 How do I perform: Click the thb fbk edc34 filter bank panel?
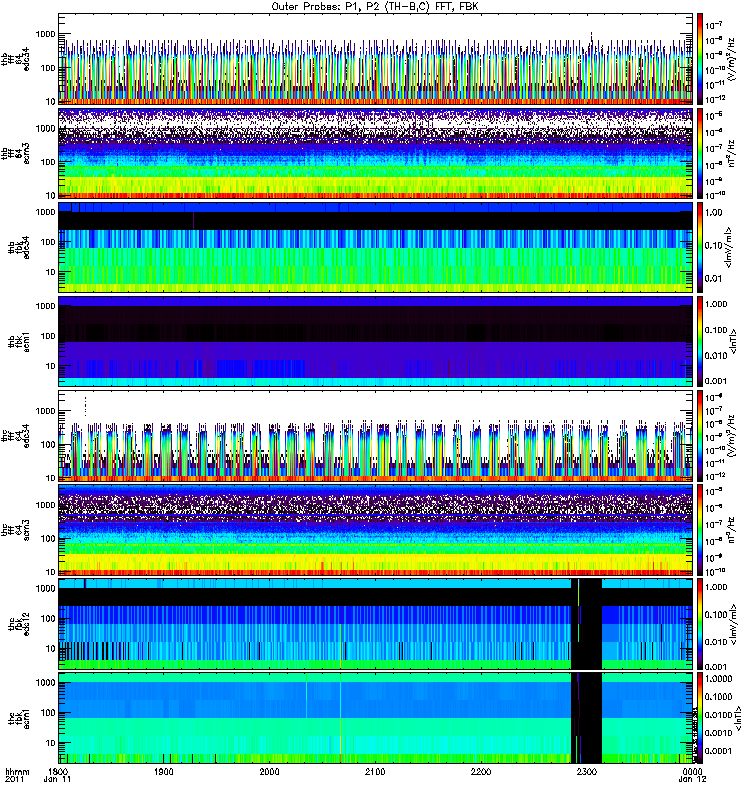click(376, 247)
